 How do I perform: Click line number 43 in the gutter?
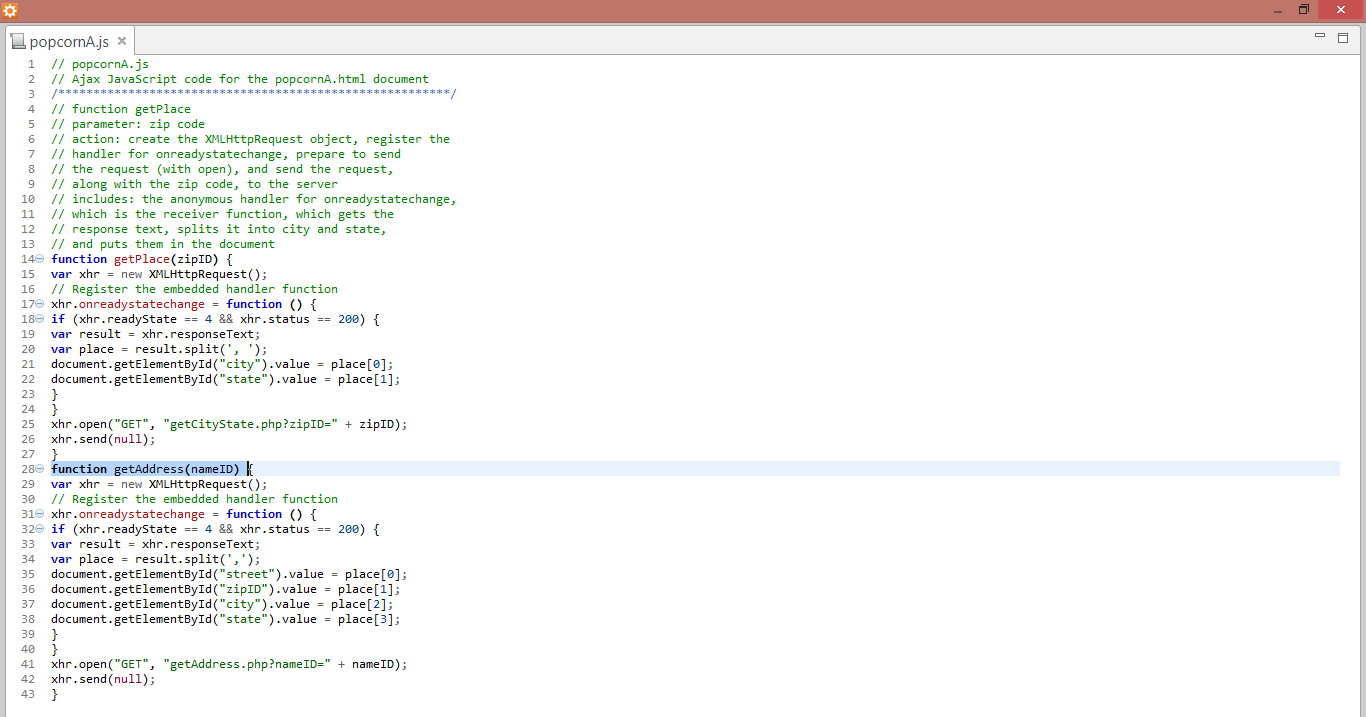point(27,694)
